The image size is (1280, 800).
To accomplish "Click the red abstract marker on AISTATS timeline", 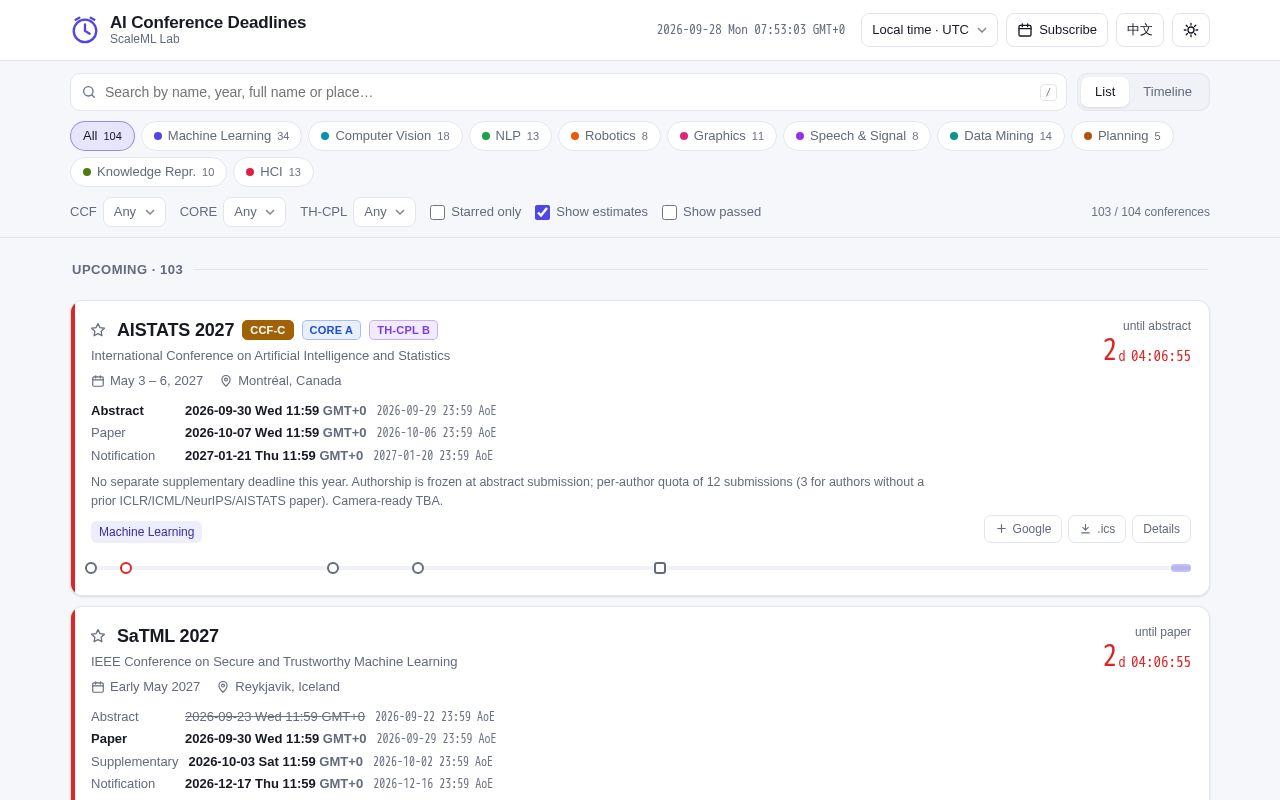I will (126, 568).
